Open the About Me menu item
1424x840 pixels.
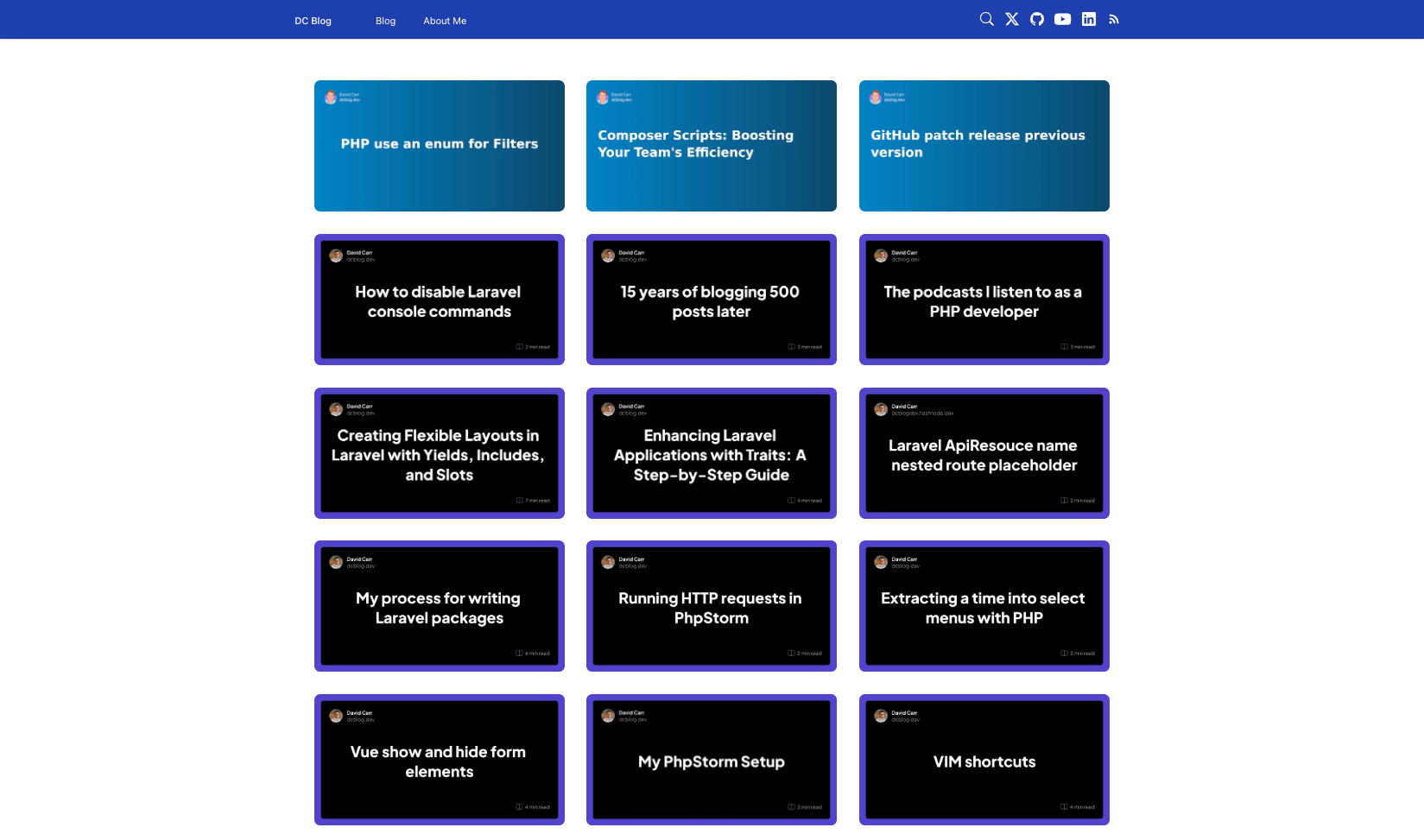(445, 21)
